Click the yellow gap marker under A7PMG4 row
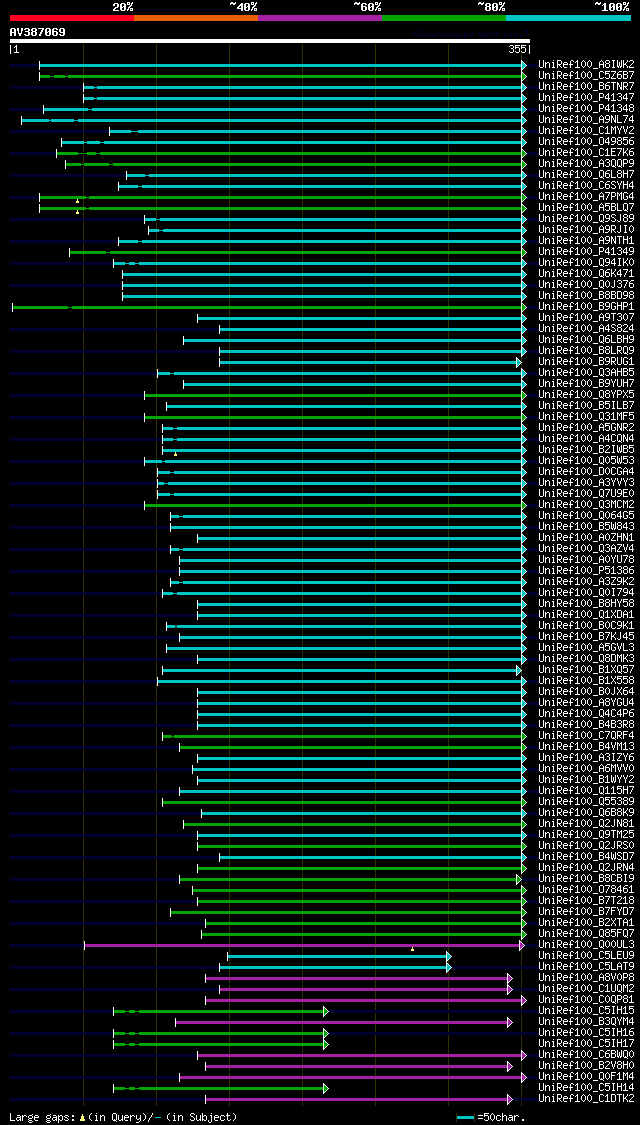The height and width of the screenshot is (1125, 640). [x=77, y=201]
